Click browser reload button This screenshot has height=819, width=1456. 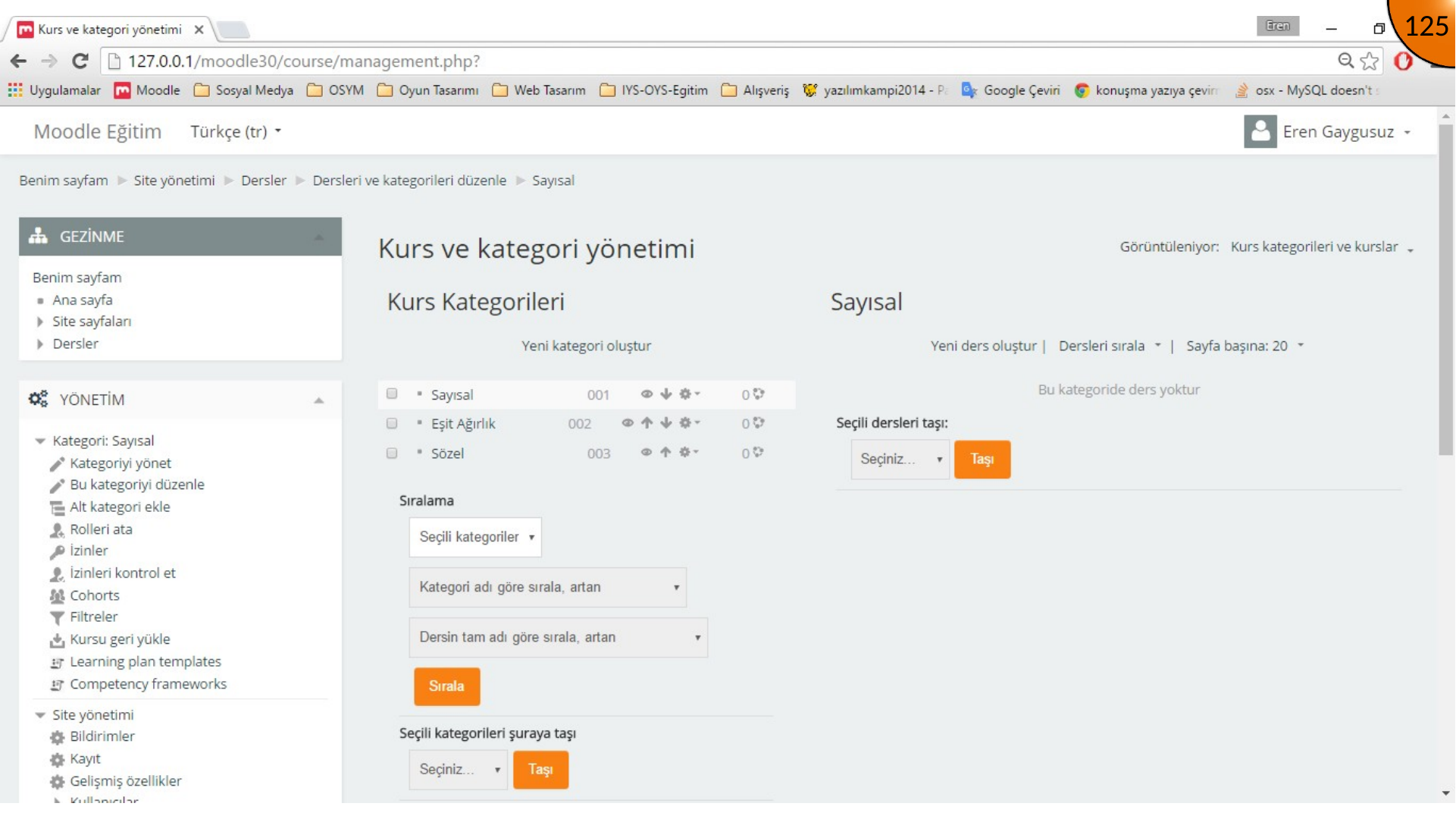[x=80, y=61]
